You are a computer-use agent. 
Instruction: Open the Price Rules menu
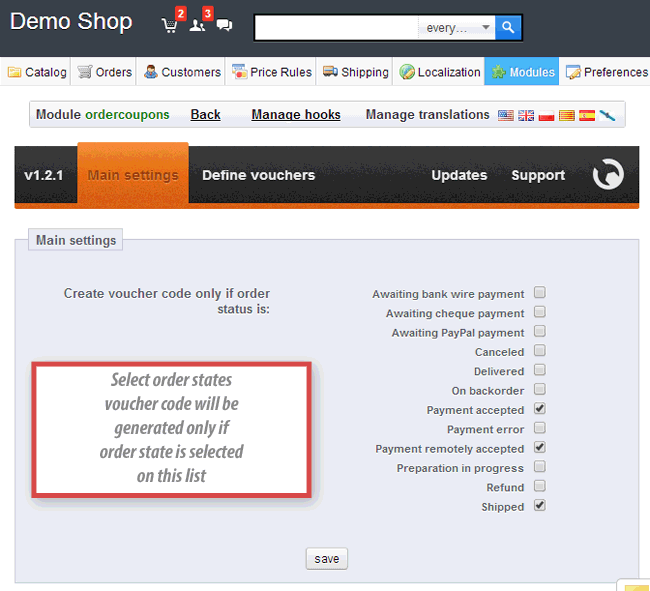tap(272, 72)
